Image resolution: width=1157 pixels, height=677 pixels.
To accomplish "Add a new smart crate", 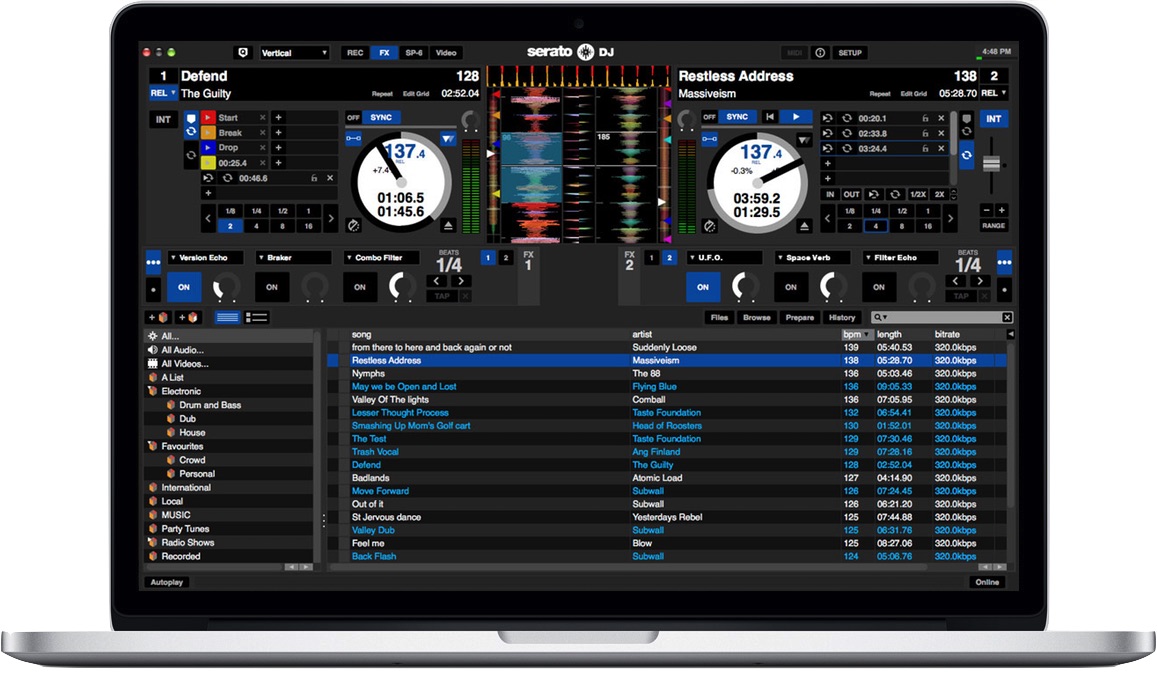I will click(187, 317).
